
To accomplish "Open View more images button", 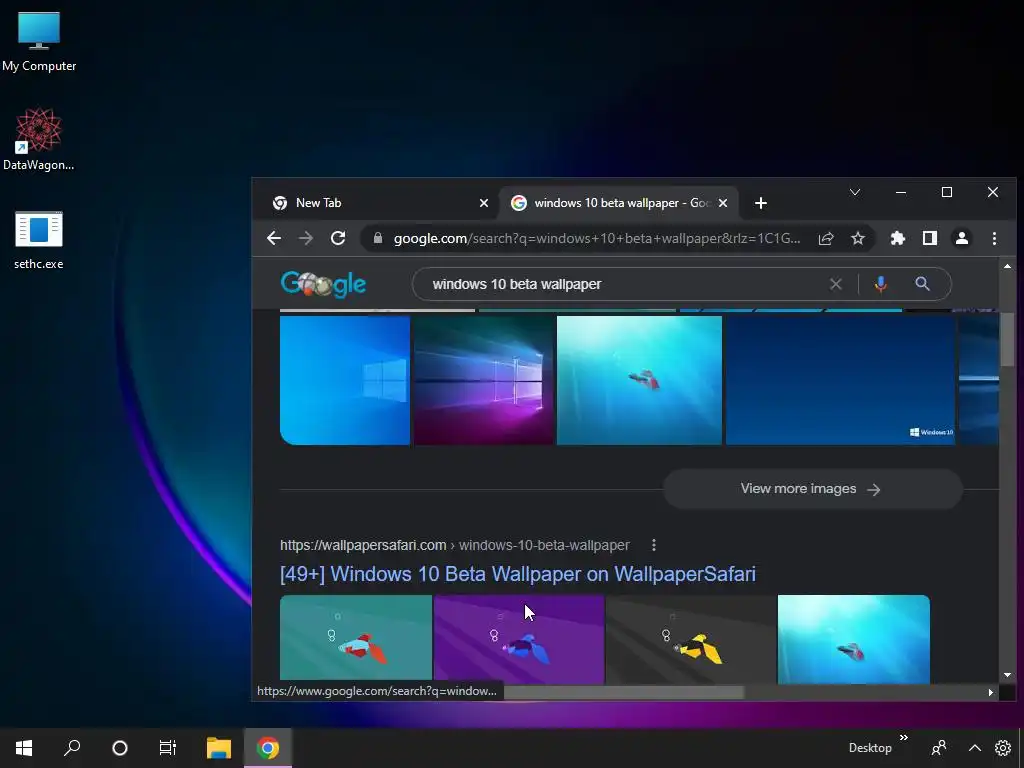I will tap(812, 488).
